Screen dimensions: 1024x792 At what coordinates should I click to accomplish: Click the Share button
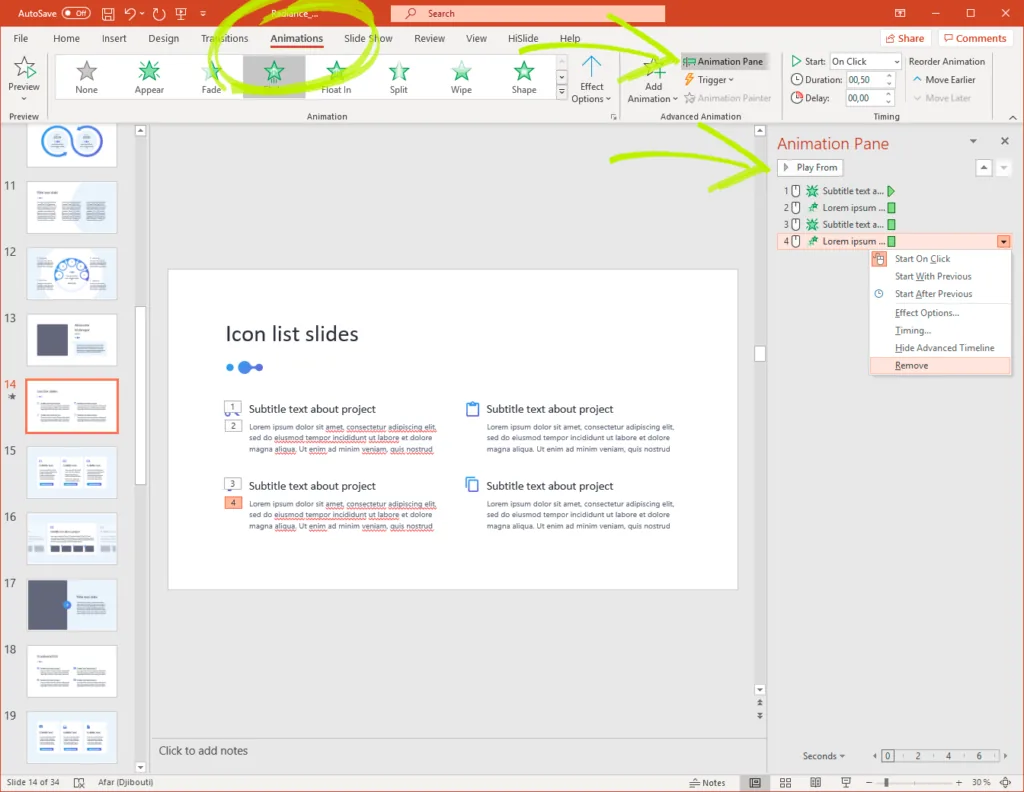tap(904, 39)
